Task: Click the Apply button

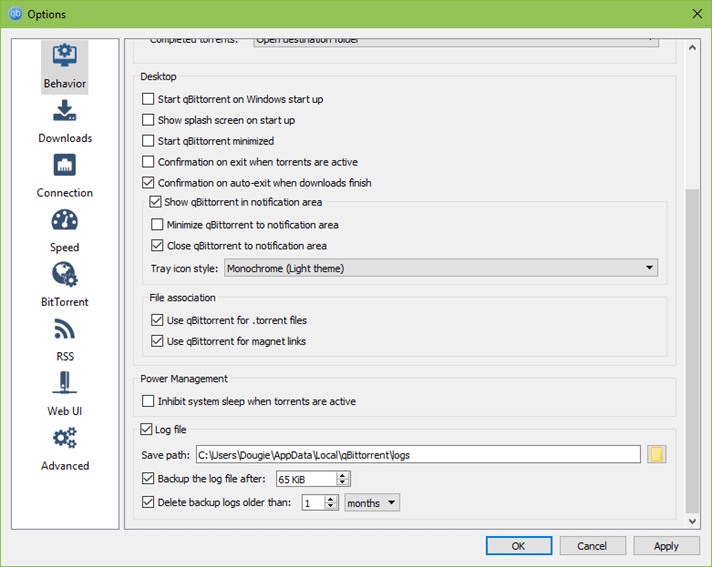Action: point(666,546)
